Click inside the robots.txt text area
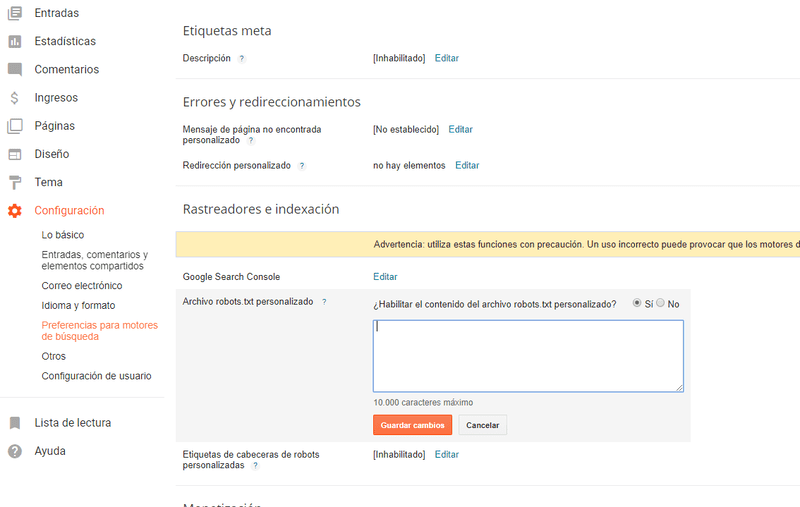 pos(528,356)
